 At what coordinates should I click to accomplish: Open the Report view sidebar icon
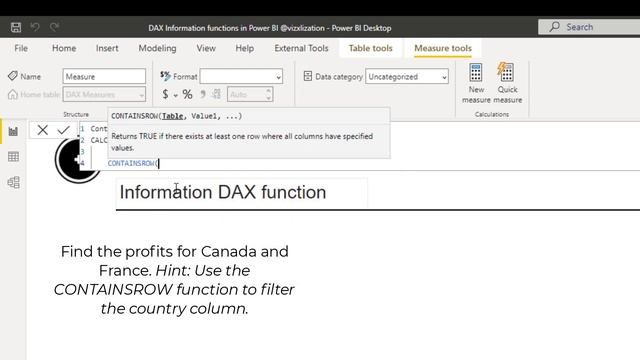13,131
